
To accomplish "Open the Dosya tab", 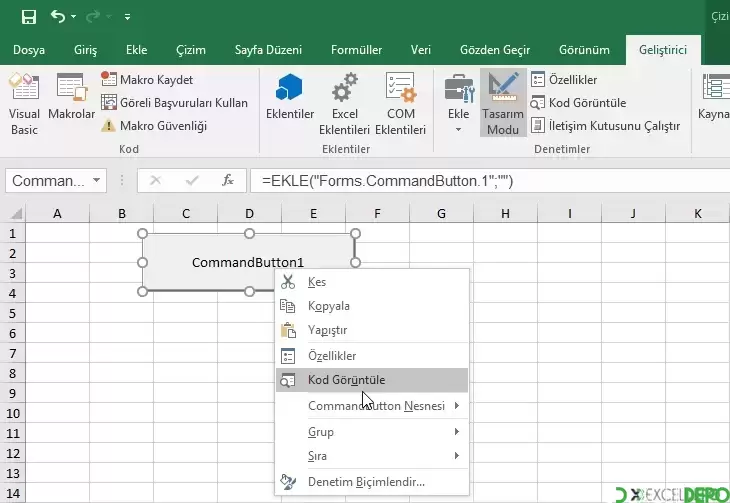I will [29, 50].
